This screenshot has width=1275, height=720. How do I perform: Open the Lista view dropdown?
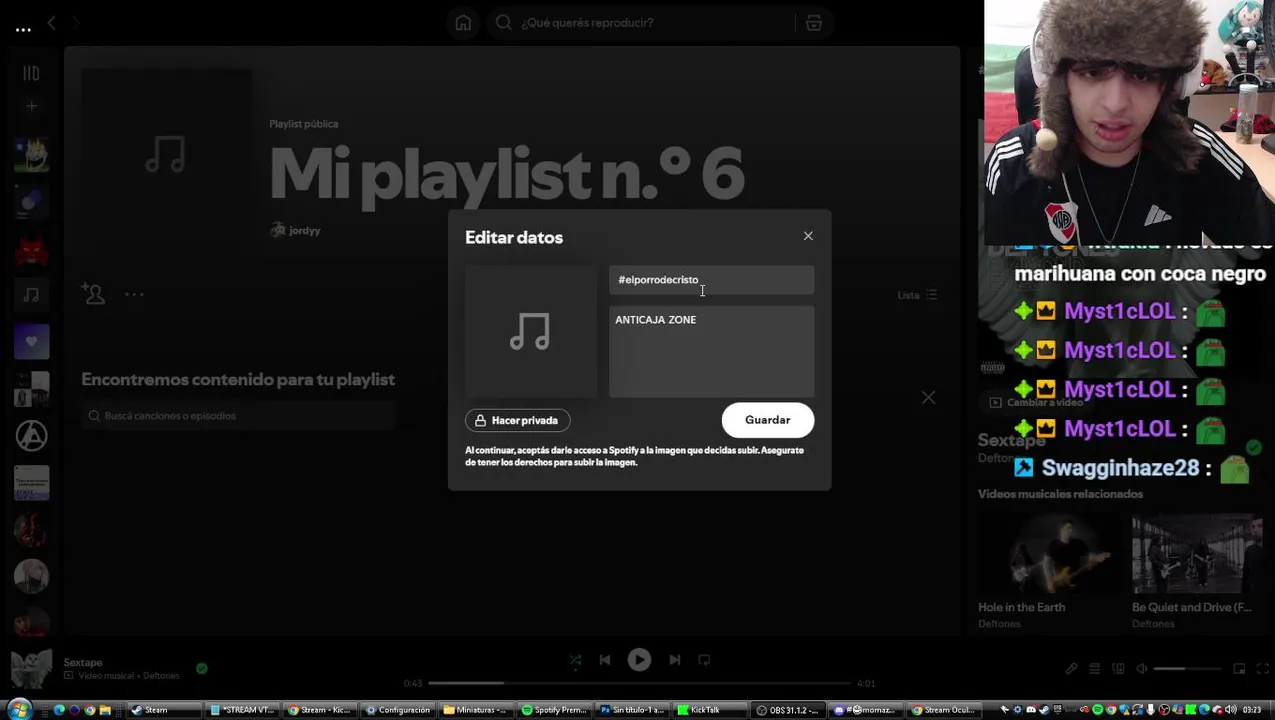tap(917, 295)
